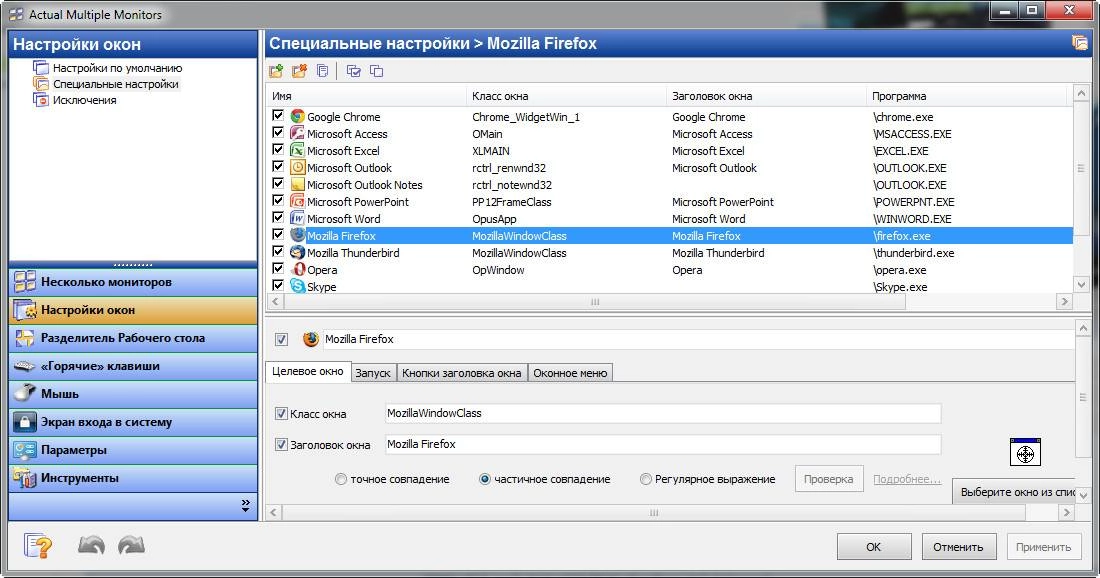Select 'Исключения' tree item
The image size is (1100, 578).
[x=84, y=100]
